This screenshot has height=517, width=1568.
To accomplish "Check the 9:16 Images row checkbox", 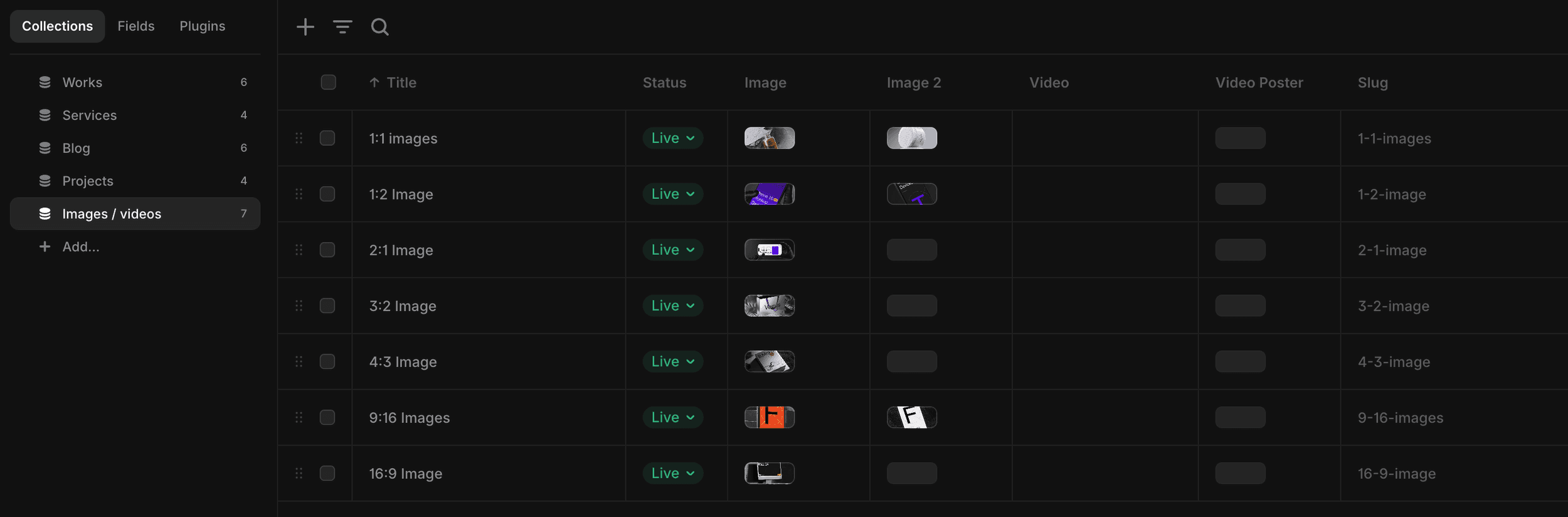I will (327, 417).
